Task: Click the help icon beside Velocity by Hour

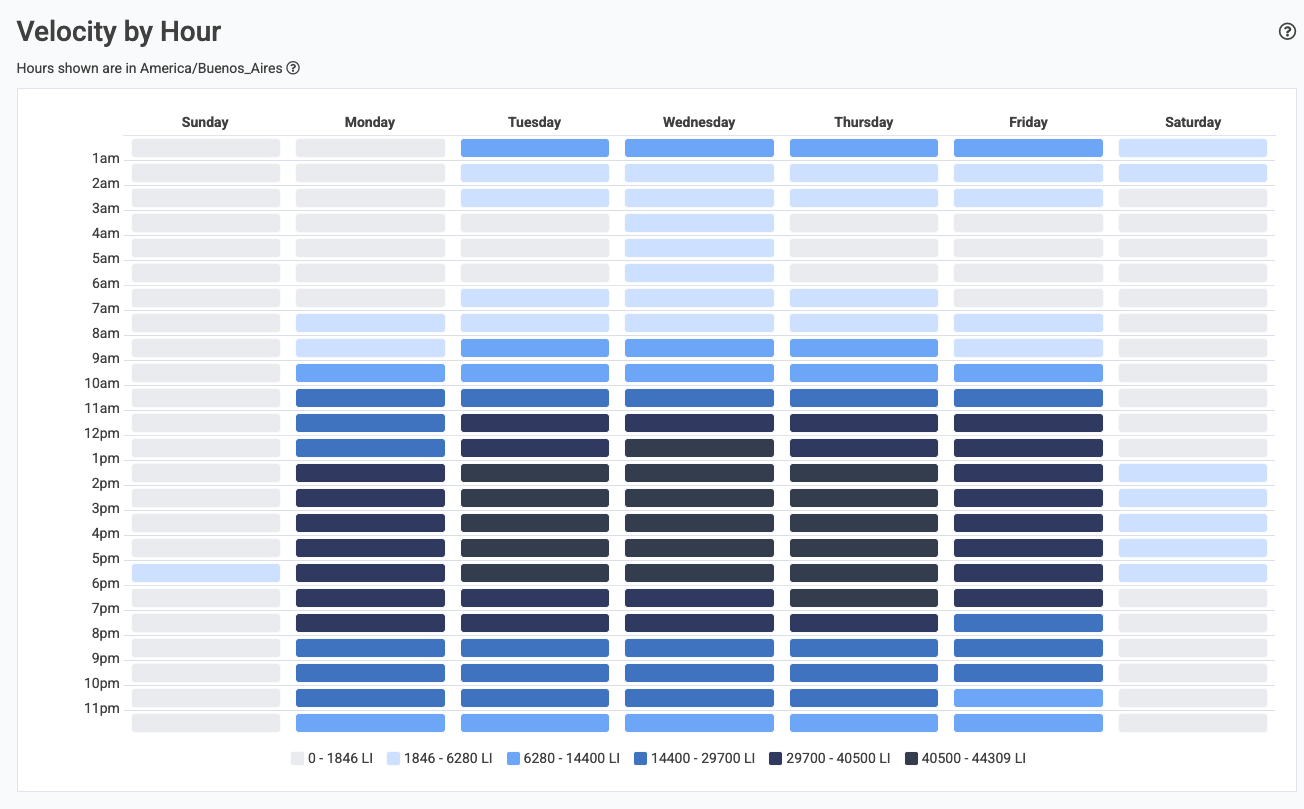Action: [x=1287, y=31]
